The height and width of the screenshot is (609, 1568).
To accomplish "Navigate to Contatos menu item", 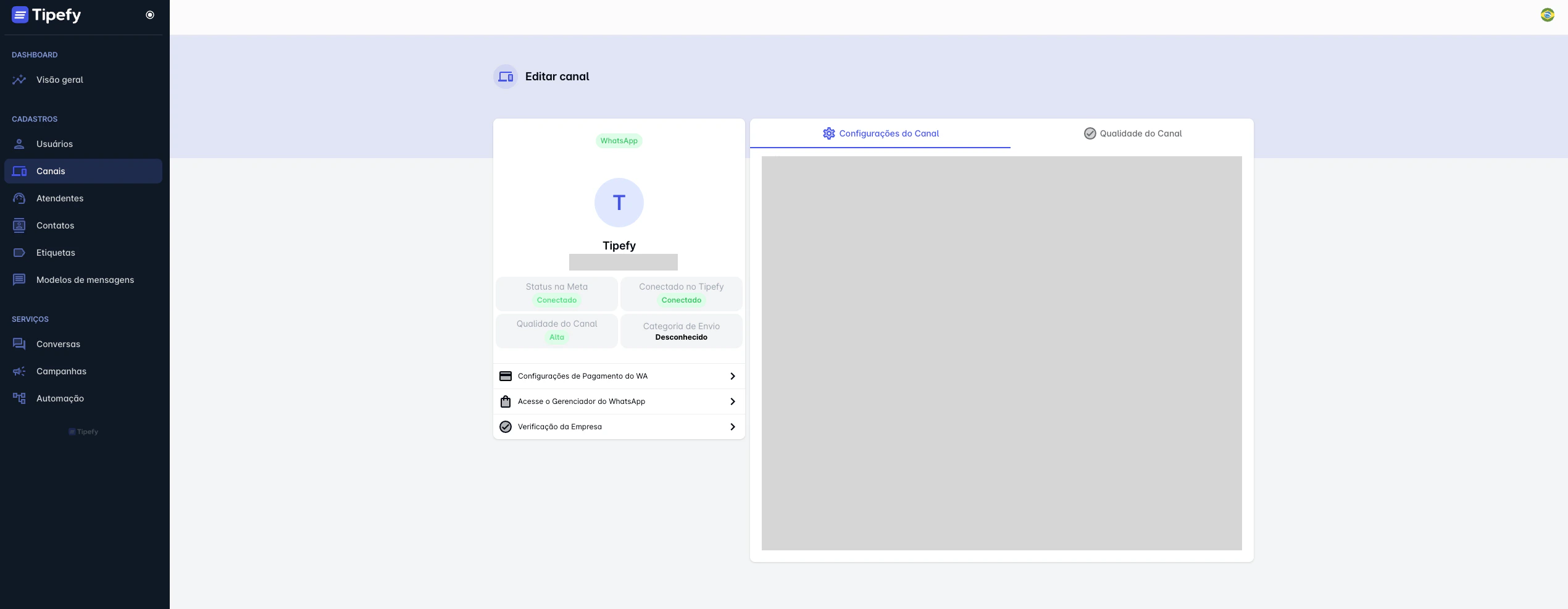I will tap(83, 225).
